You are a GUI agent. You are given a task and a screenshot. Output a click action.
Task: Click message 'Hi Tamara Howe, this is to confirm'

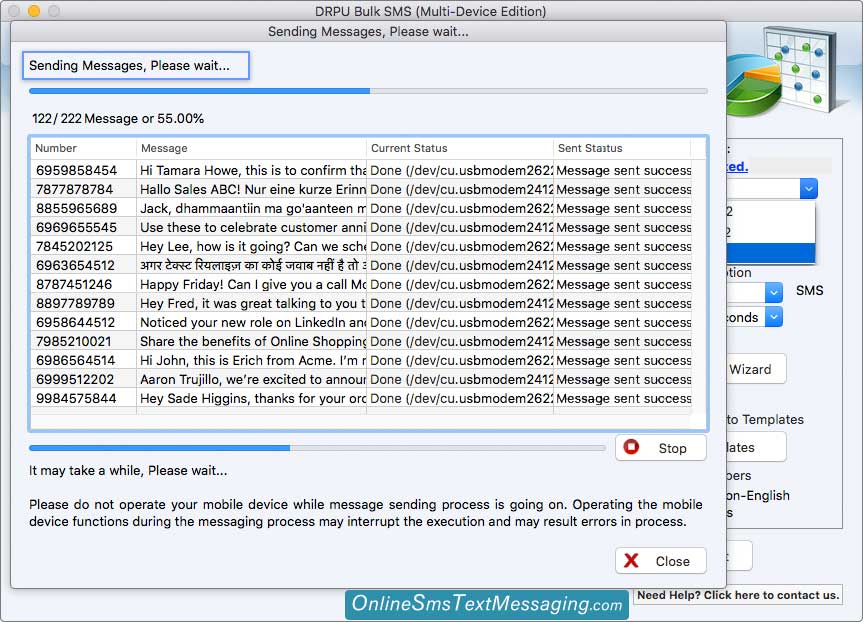coord(253,170)
